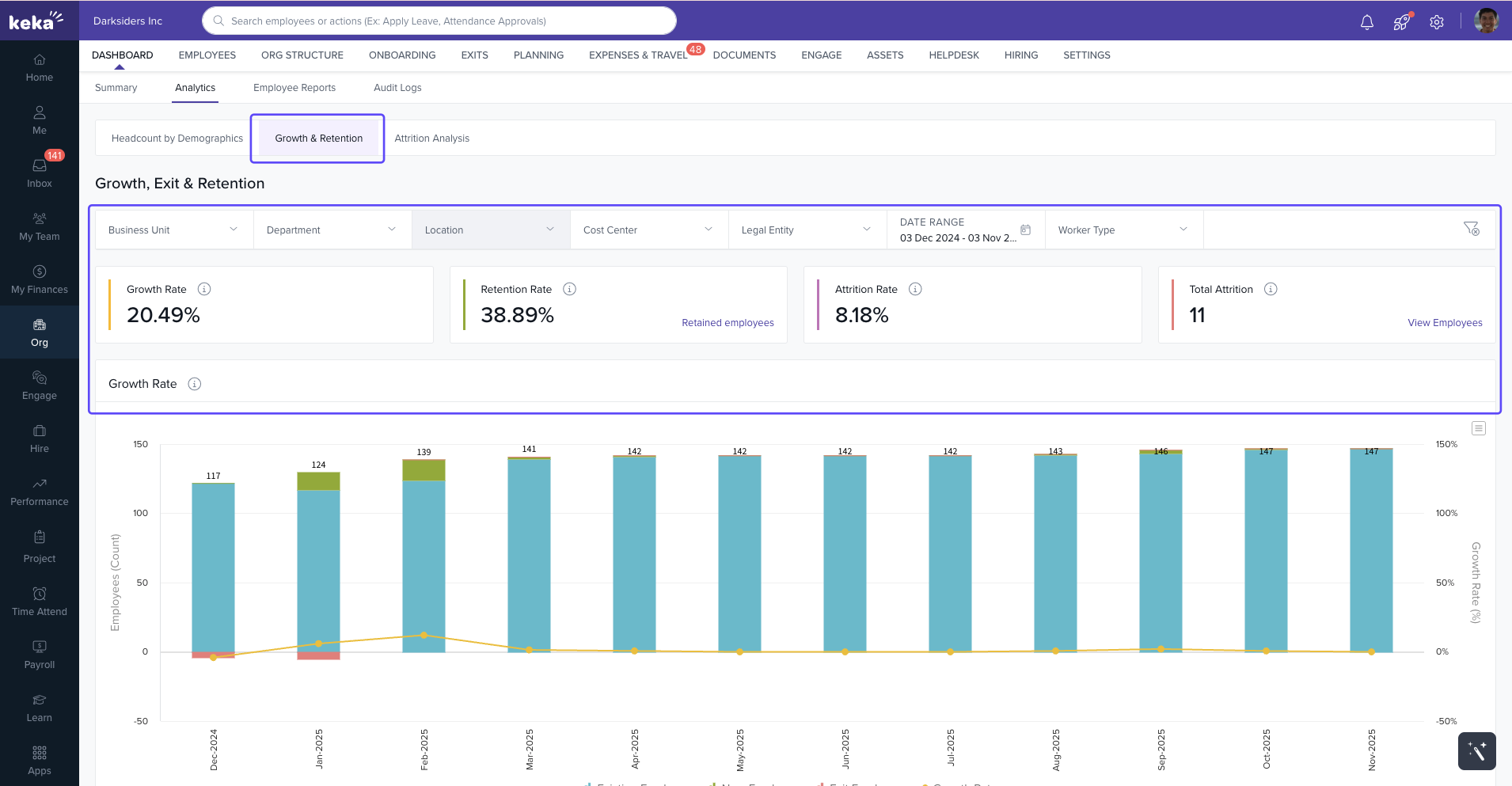
Task: Click the AI assistant sparkle button
Action: click(x=1476, y=750)
